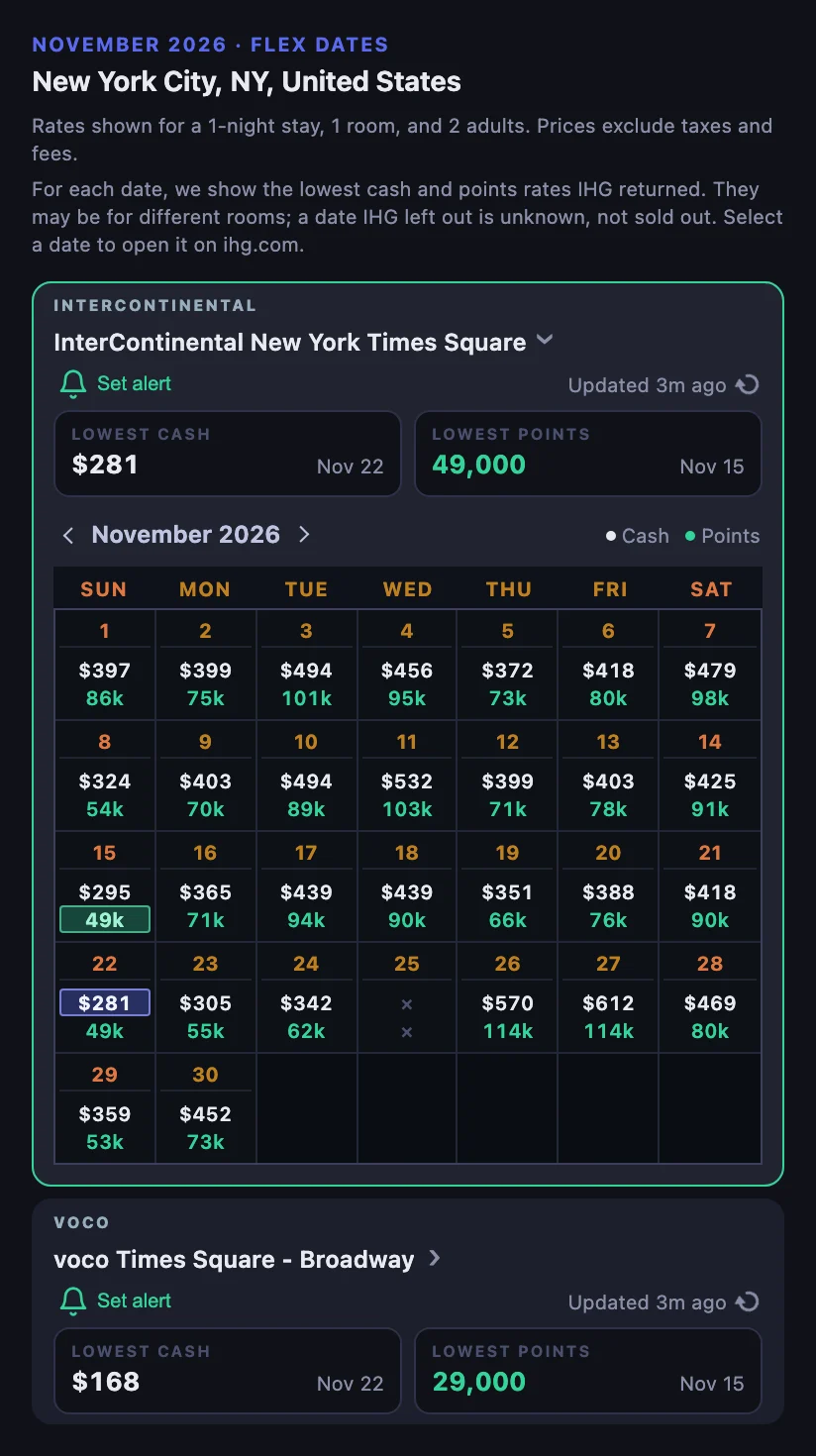Open InterContinental lowest points 49,000 card
The height and width of the screenshot is (1456, 816).
pyautogui.click(x=588, y=454)
